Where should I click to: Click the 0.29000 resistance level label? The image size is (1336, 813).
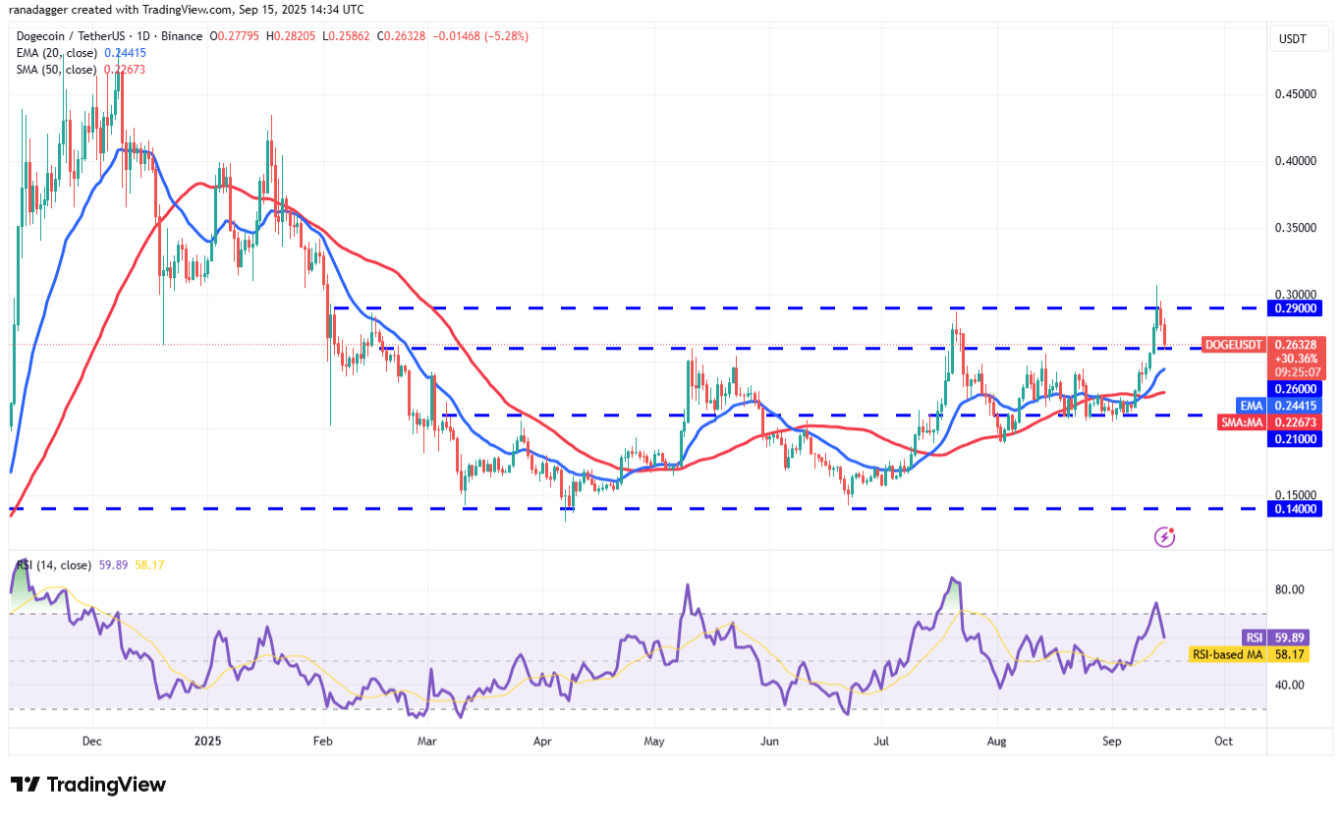1297,309
